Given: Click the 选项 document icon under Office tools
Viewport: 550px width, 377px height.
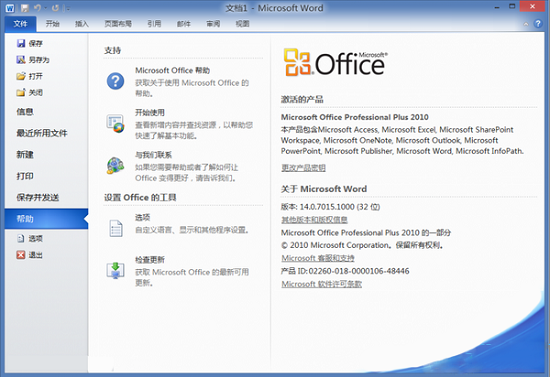Looking at the screenshot, I should pos(115,228).
